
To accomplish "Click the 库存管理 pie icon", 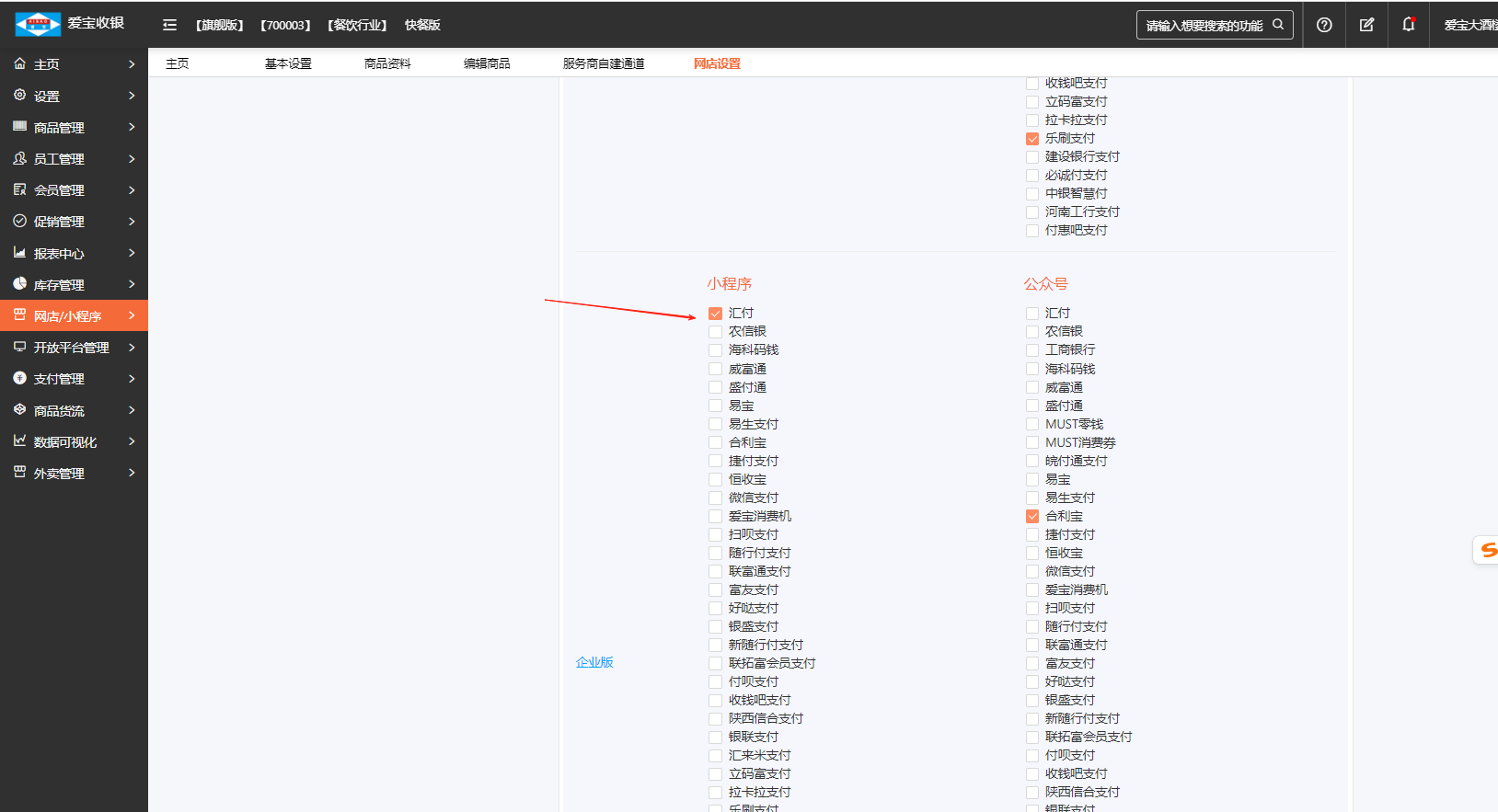I will coord(19,283).
